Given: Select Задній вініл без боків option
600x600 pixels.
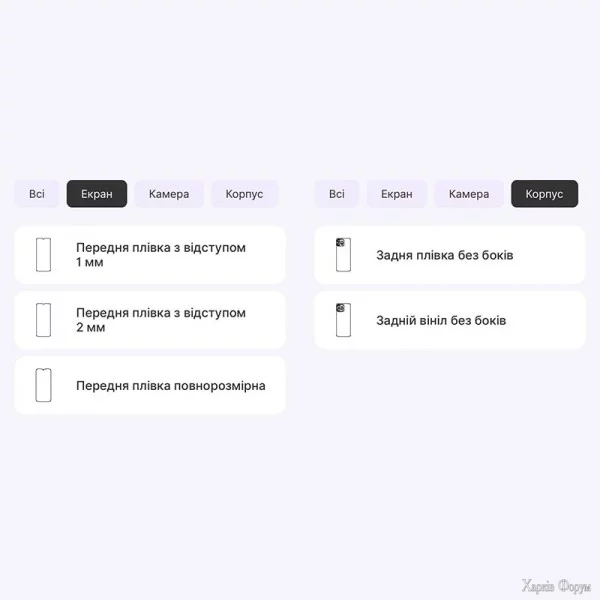Looking at the screenshot, I should click(x=441, y=320).
